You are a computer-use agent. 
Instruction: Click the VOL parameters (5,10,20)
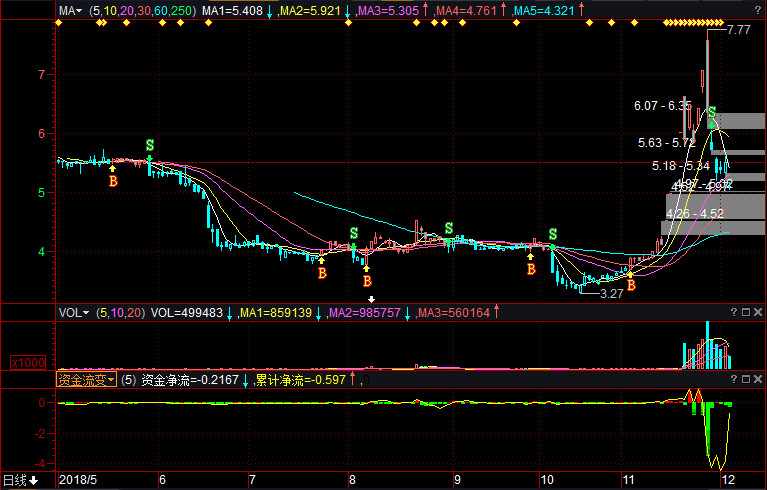(x=121, y=313)
